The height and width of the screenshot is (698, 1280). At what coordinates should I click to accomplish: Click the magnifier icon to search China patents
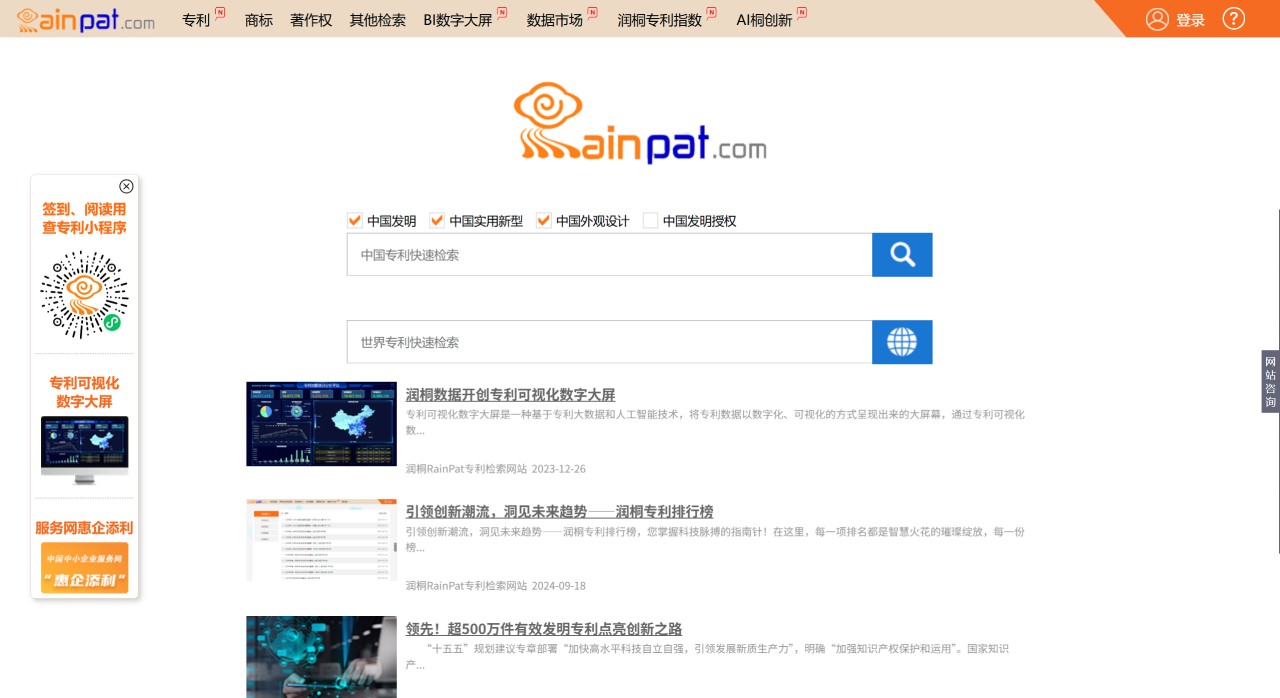pyautogui.click(x=901, y=254)
